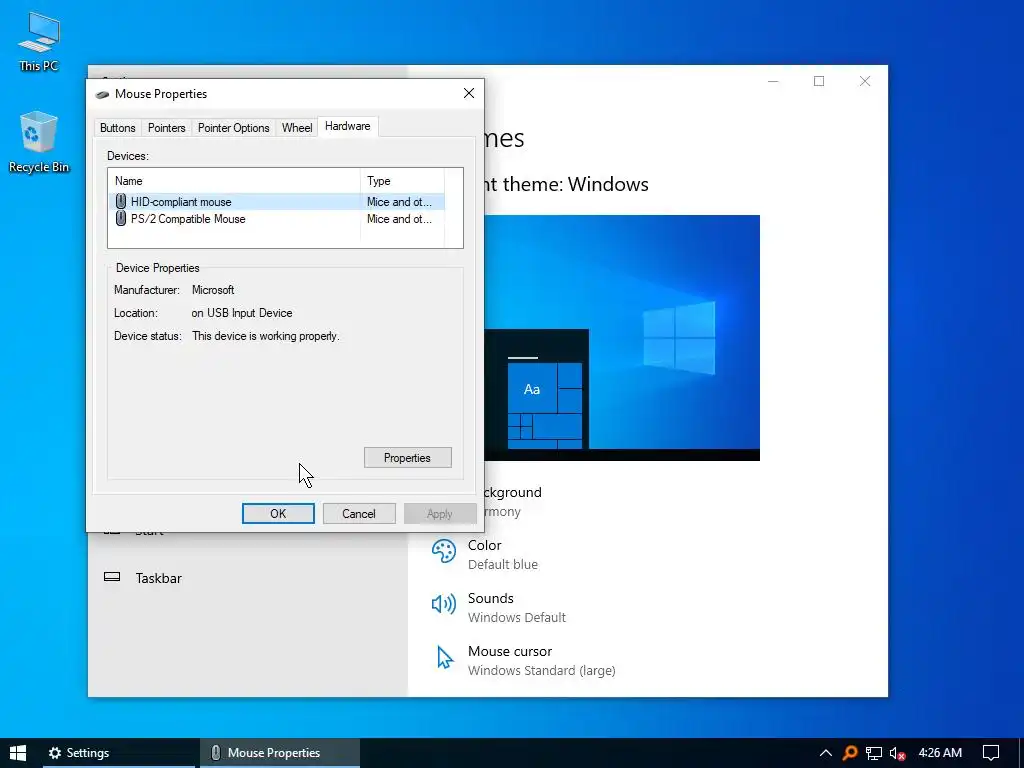Viewport: 1024px width, 768px height.
Task: Open the Color Default blue setting
Action: [x=503, y=554]
